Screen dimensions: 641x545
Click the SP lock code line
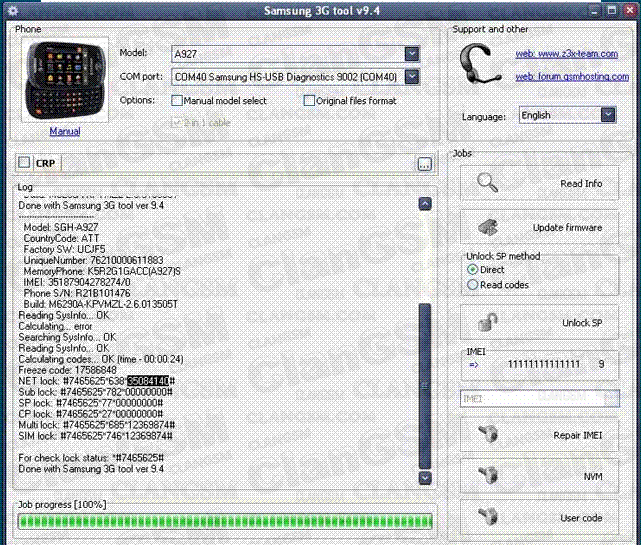tap(90, 403)
